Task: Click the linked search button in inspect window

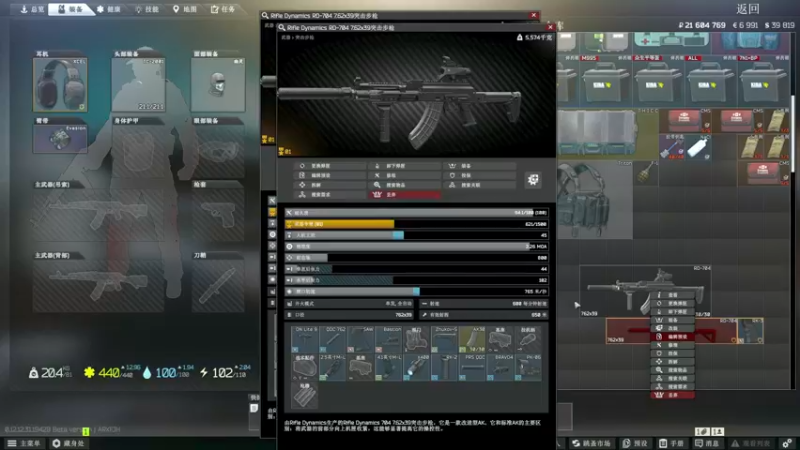Action: (x=479, y=185)
